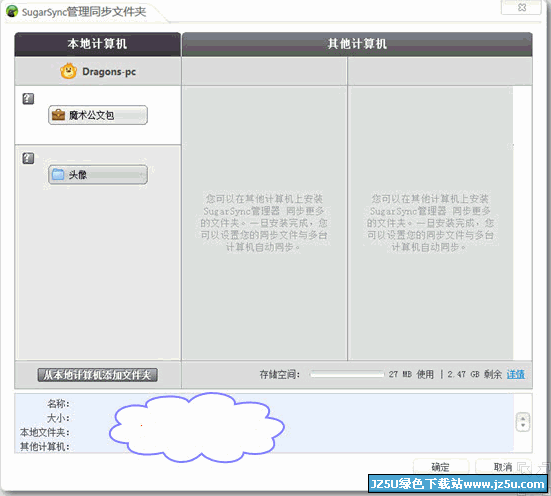This screenshot has height=496, width=551.
Task: Click the help icon above 魔术公文包
Action: pyautogui.click(x=28, y=99)
